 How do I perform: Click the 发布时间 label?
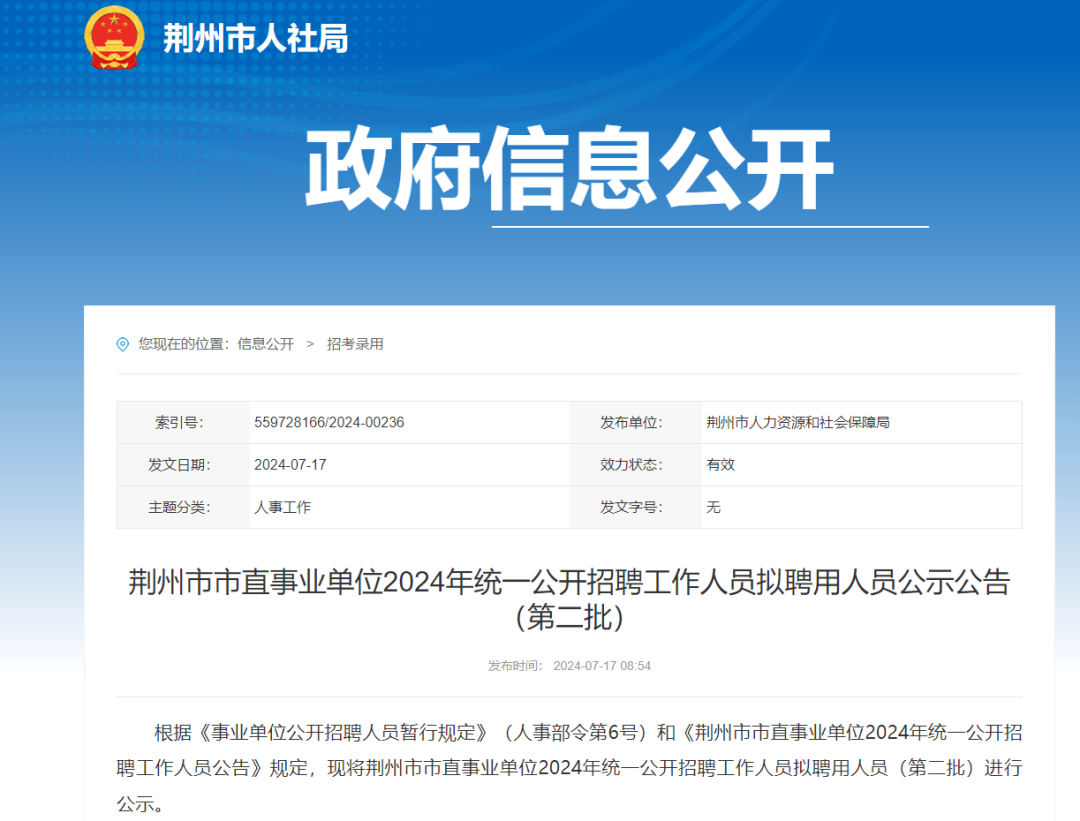click(x=515, y=666)
